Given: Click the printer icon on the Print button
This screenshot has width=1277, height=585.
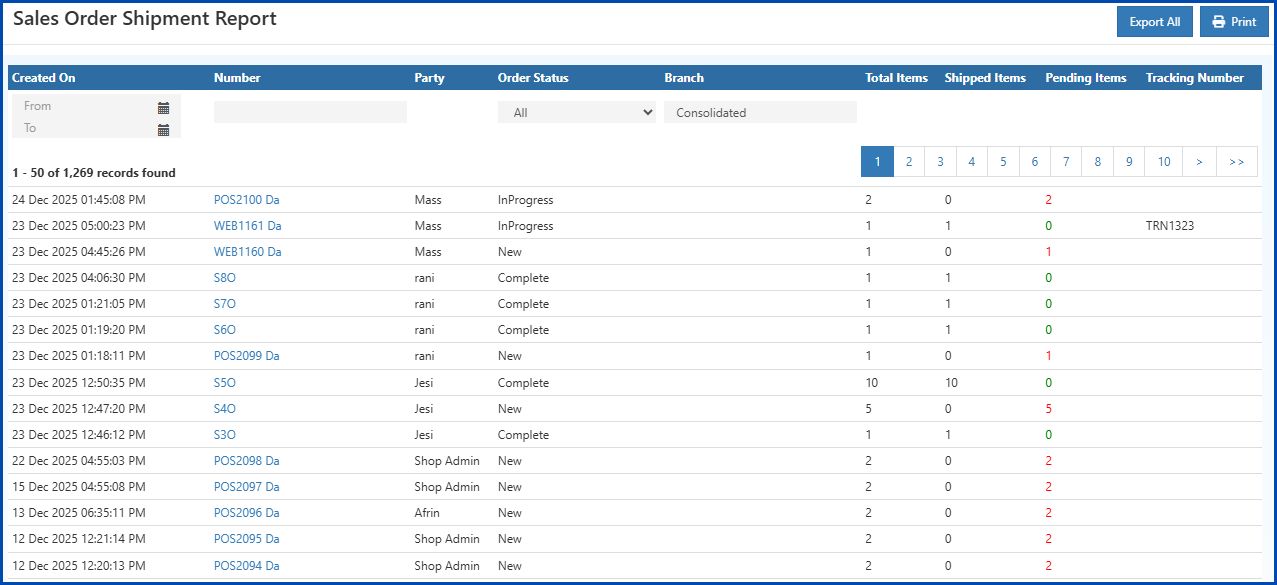Looking at the screenshot, I should click(x=1218, y=21).
